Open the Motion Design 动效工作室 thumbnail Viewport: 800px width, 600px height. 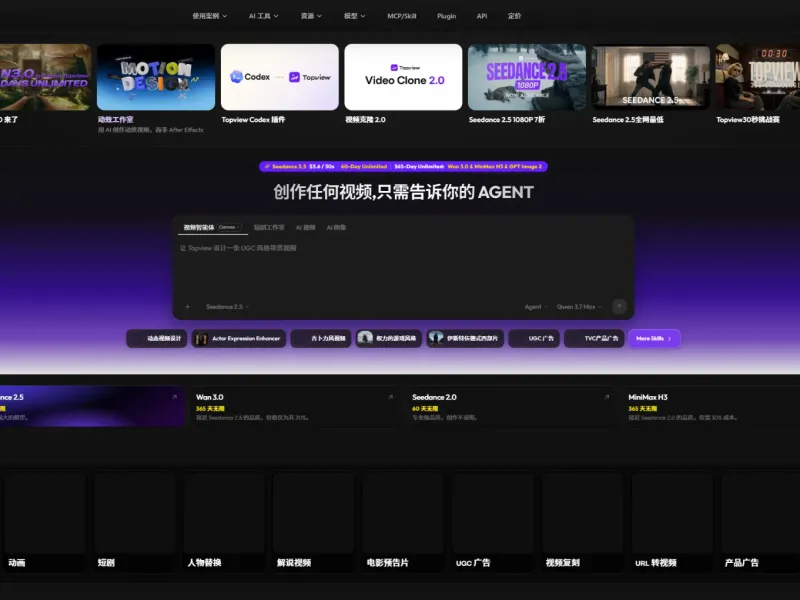click(156, 77)
